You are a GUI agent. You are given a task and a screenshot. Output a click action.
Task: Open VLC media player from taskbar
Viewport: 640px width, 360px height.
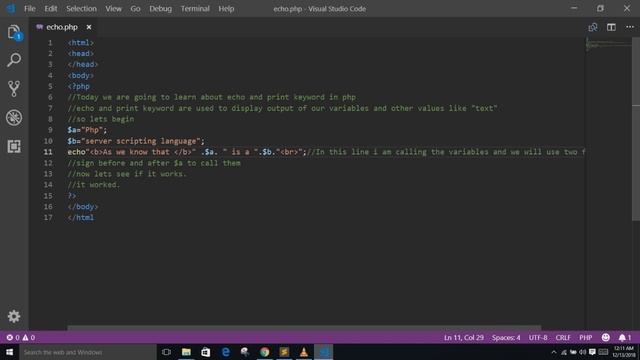point(304,352)
